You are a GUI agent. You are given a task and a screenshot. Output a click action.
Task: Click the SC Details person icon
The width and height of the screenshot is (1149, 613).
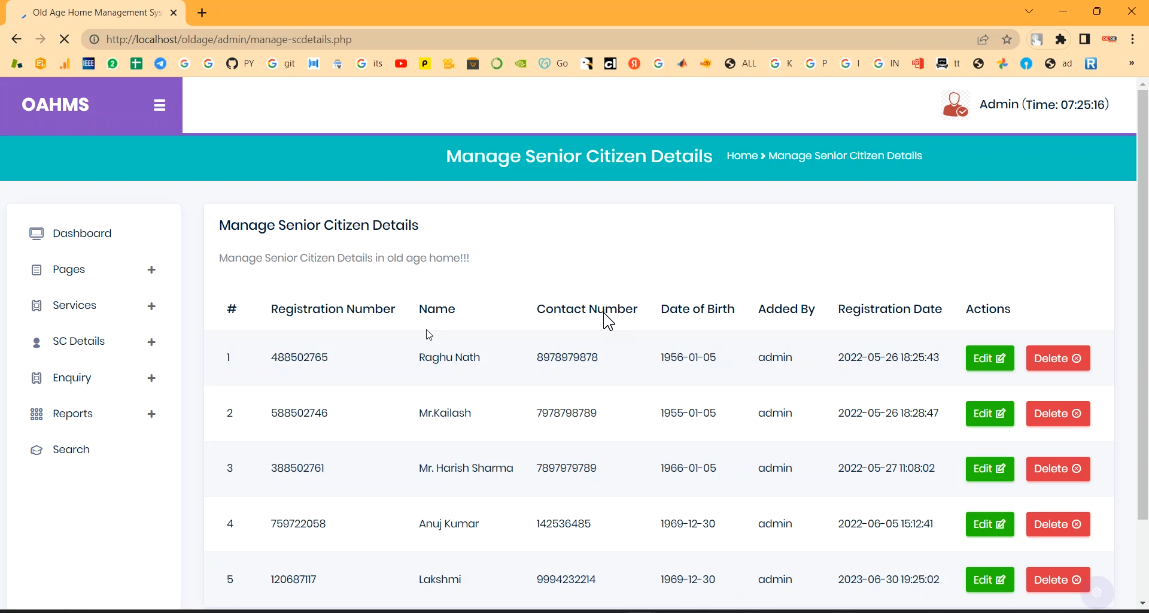[37, 342]
